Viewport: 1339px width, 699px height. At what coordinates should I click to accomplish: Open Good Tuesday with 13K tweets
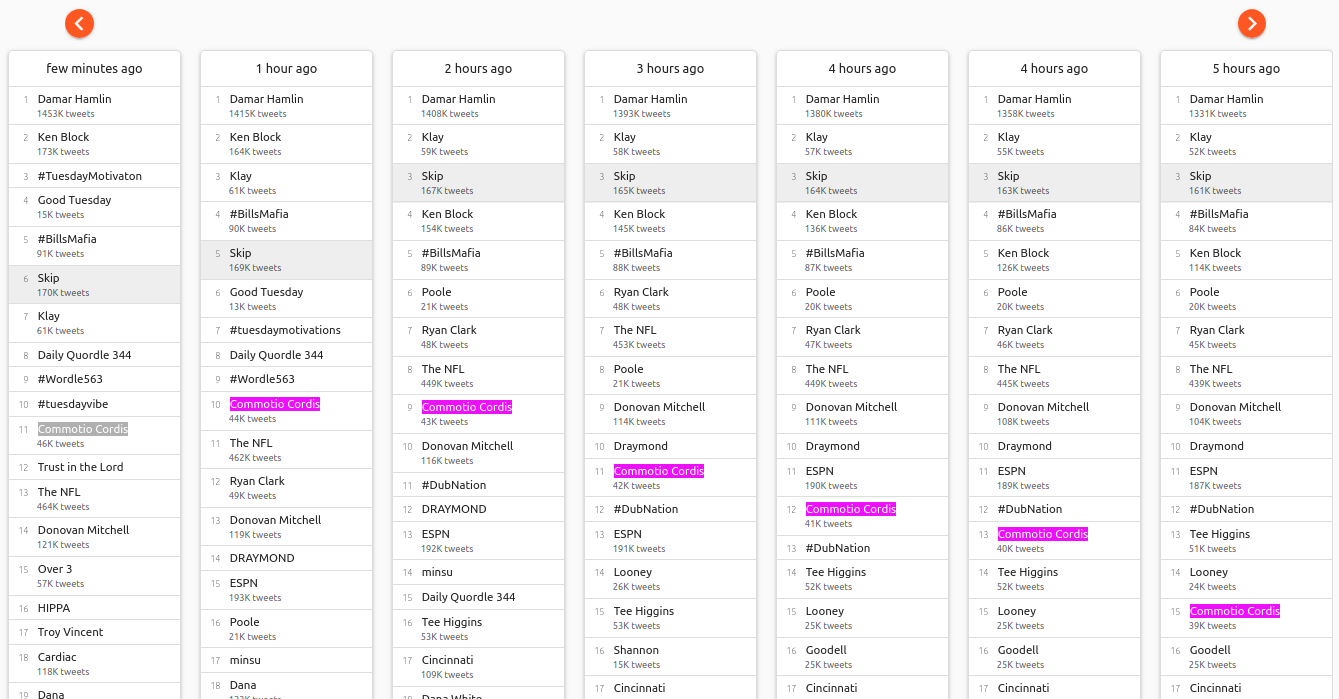click(287, 299)
